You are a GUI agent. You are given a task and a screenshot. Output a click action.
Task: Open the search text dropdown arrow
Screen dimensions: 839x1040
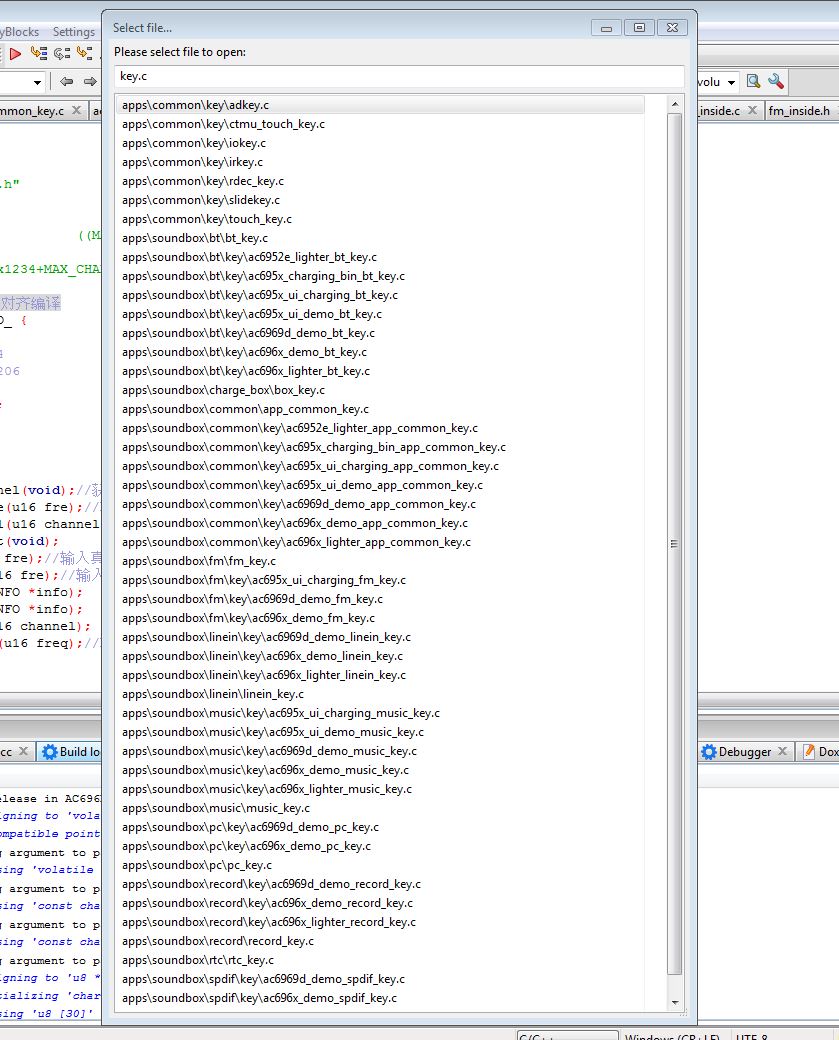coord(732,82)
